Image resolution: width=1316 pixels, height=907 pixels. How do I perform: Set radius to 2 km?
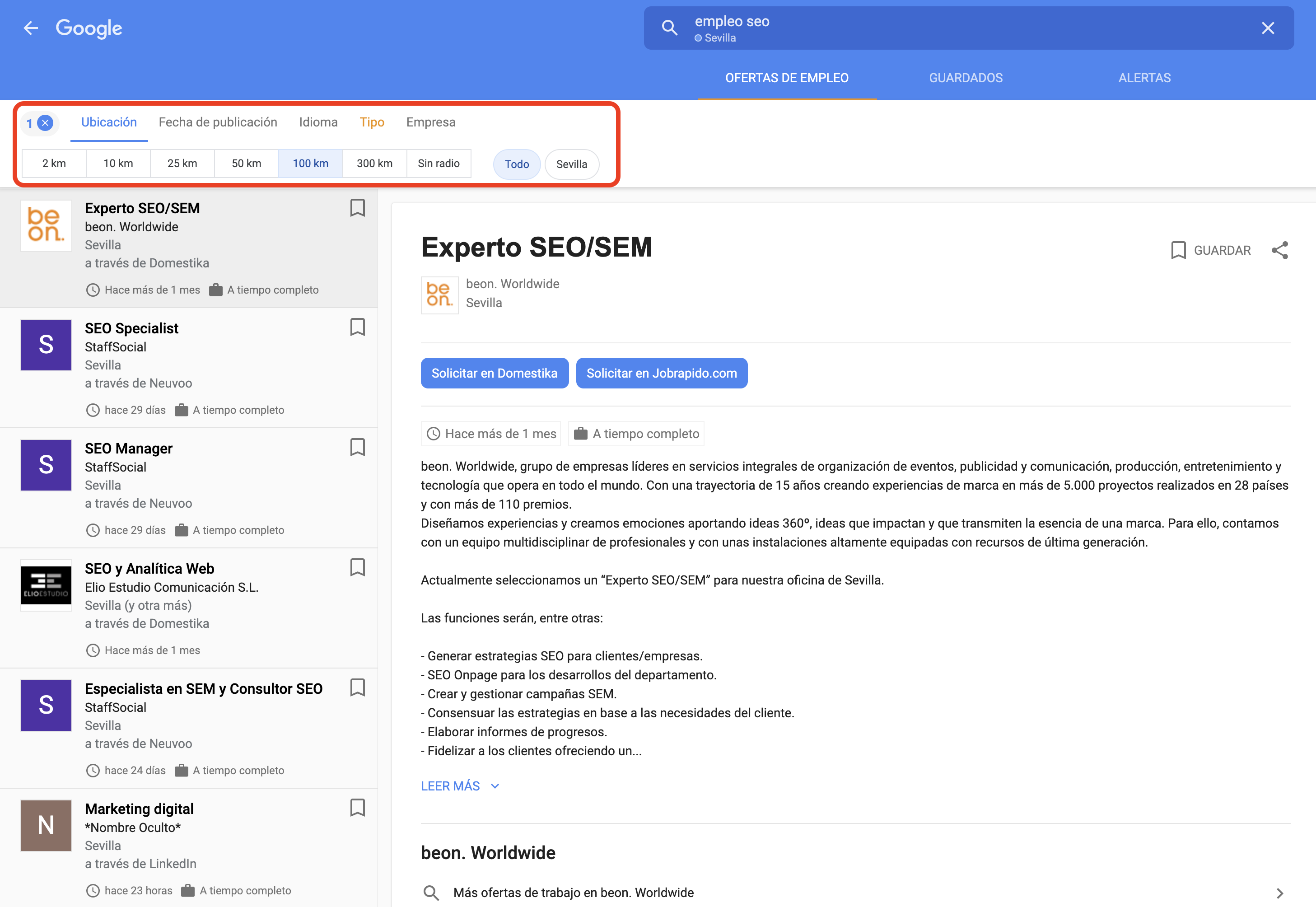pyautogui.click(x=54, y=164)
